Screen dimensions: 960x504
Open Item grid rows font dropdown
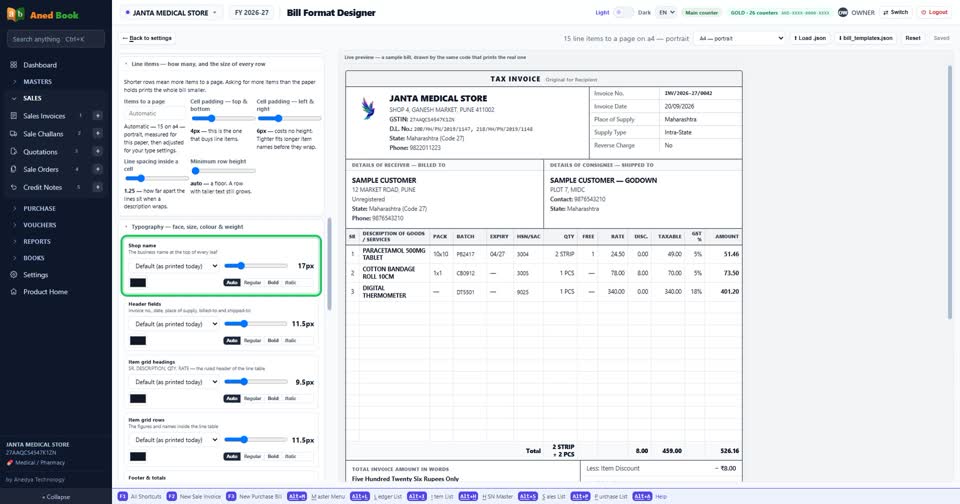(174, 440)
